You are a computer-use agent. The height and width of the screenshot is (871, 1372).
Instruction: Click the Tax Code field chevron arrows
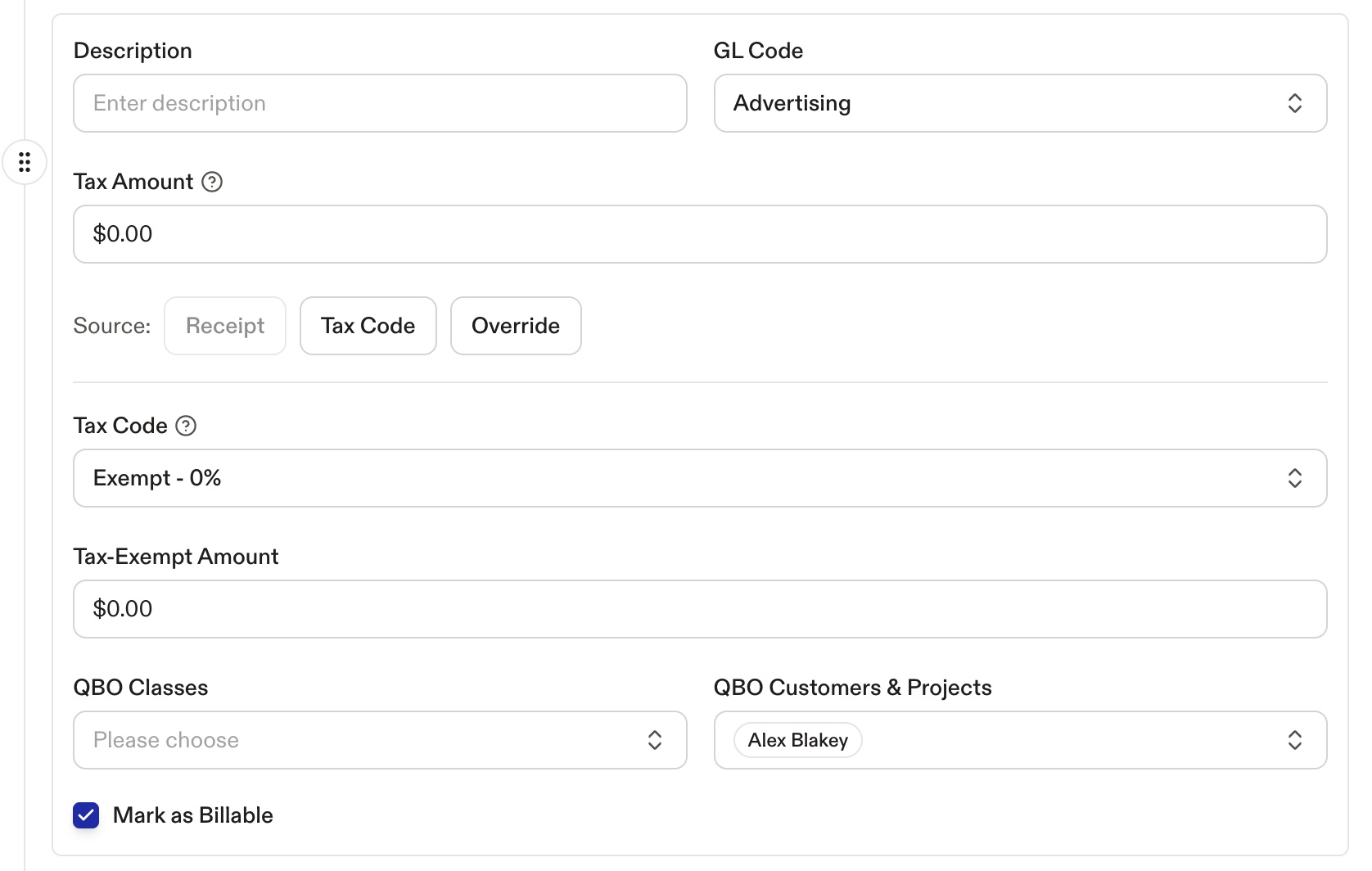tap(1294, 478)
